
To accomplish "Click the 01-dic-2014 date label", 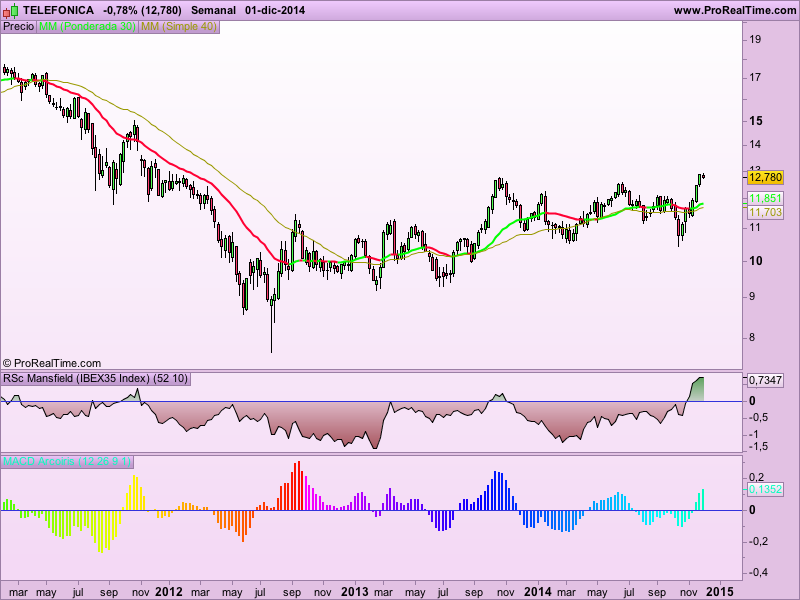I will [x=275, y=10].
